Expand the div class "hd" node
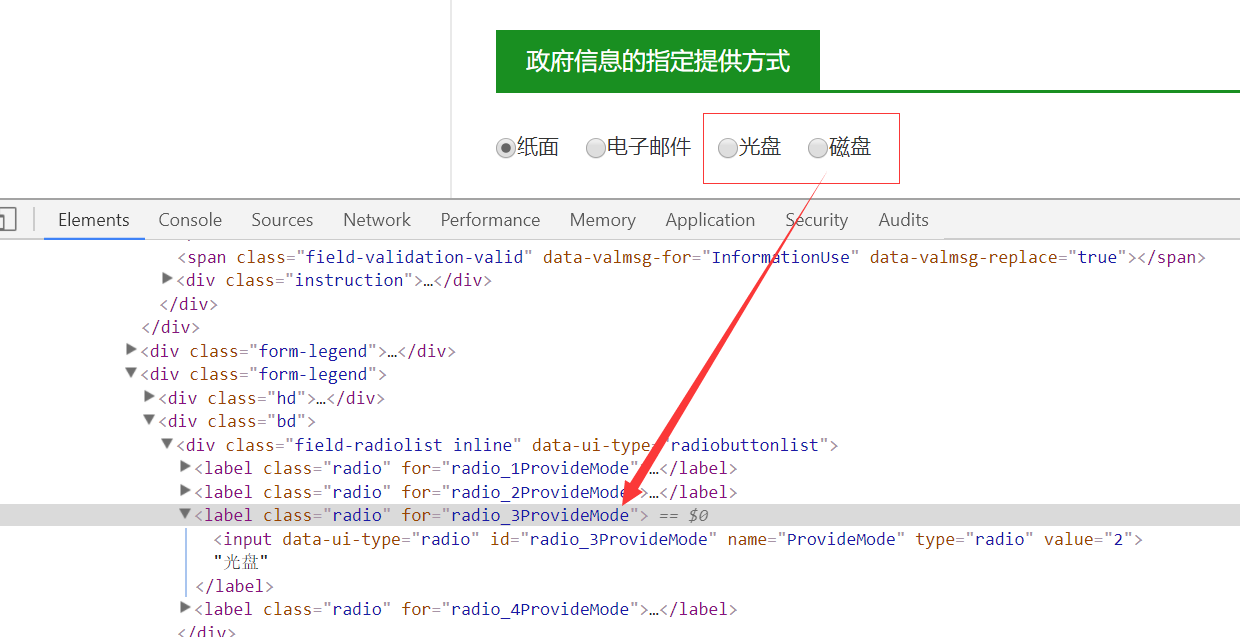1240x637 pixels. click(150, 397)
